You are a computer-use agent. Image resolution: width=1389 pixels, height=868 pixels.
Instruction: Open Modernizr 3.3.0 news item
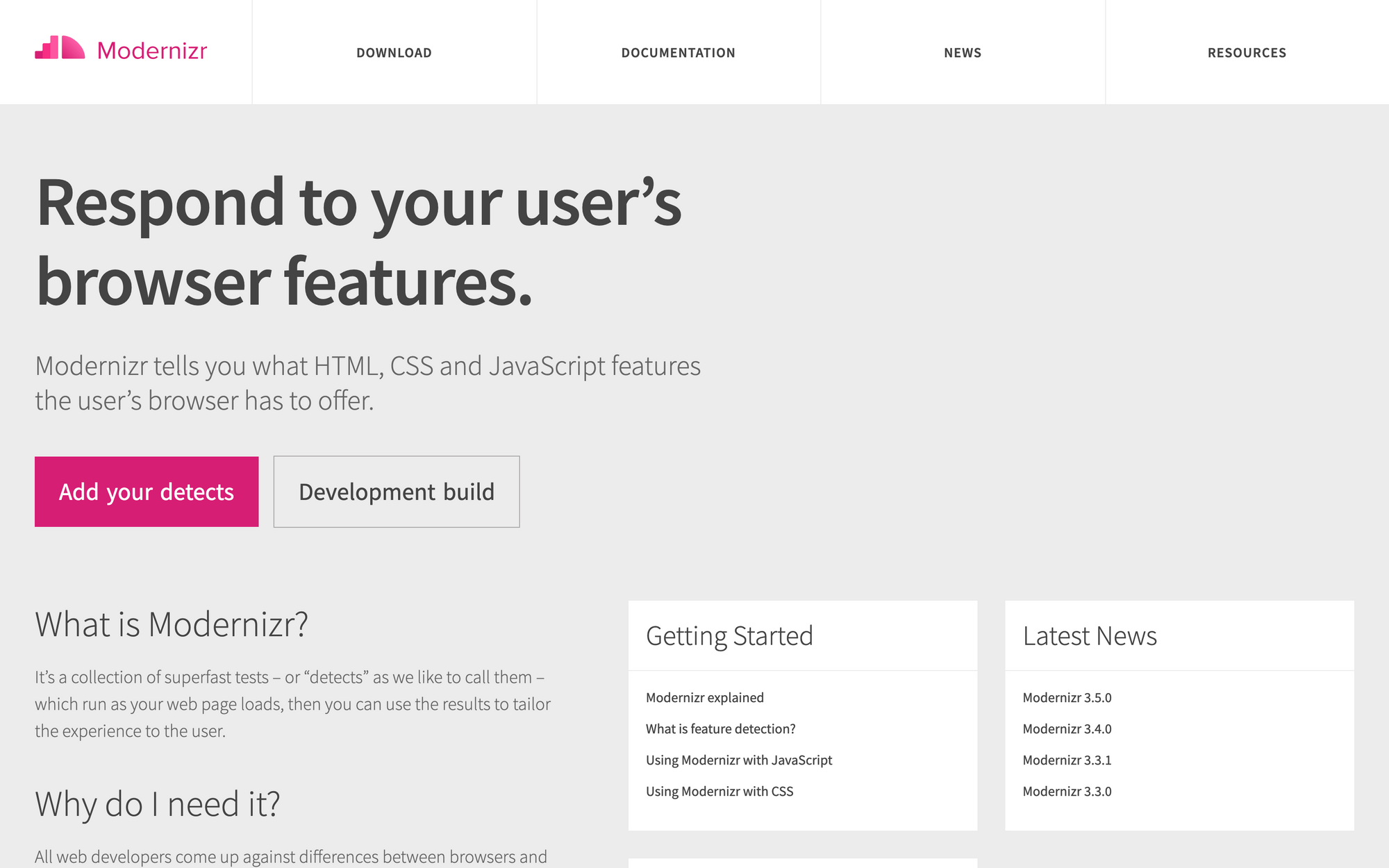[1067, 791]
